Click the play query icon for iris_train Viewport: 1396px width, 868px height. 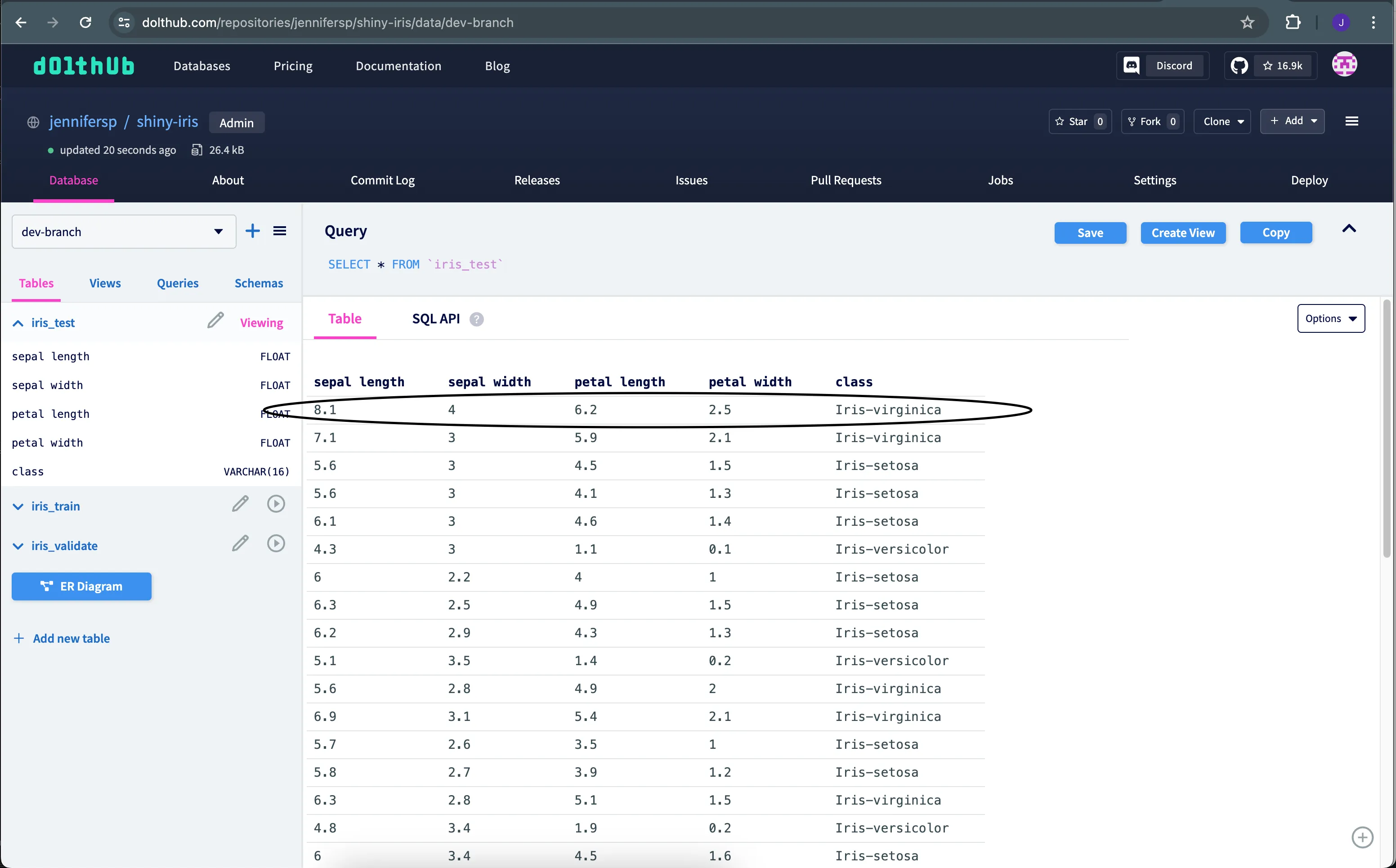point(276,504)
